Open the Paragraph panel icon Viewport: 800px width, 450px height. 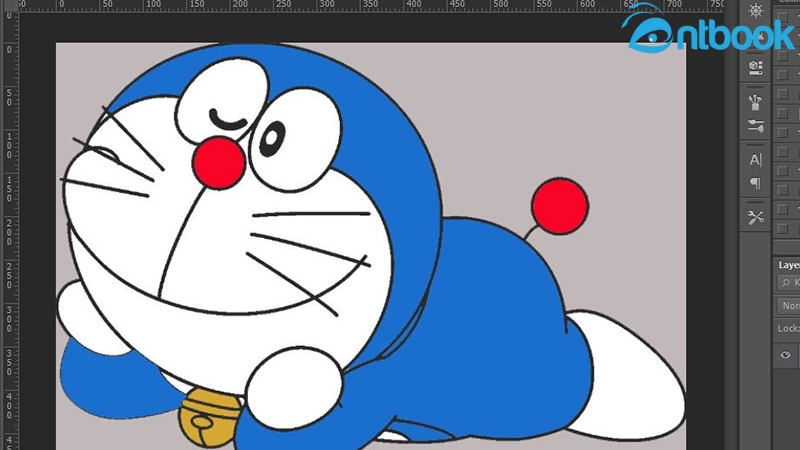tap(756, 183)
